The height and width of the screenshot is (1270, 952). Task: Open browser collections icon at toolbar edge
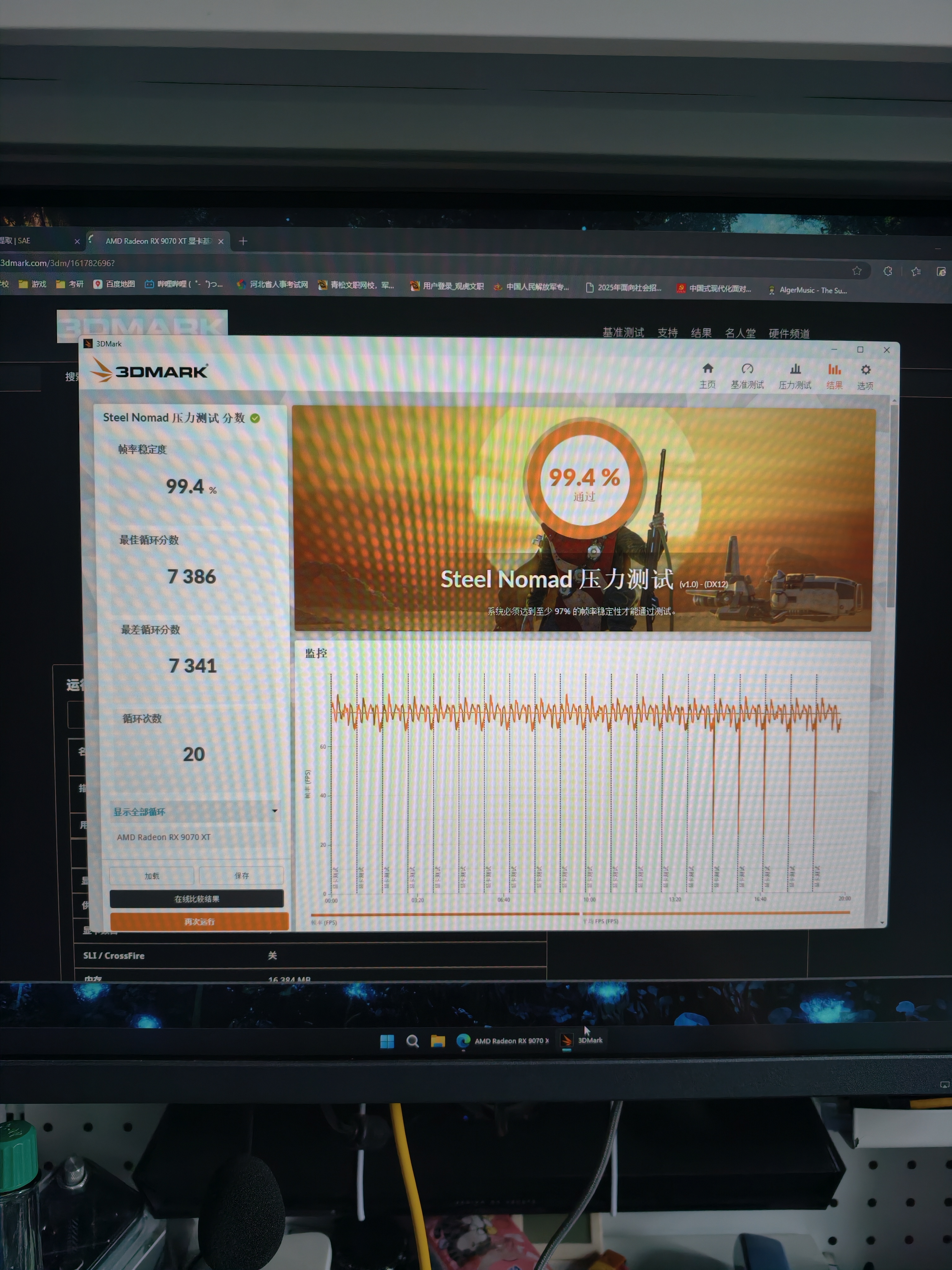click(941, 272)
